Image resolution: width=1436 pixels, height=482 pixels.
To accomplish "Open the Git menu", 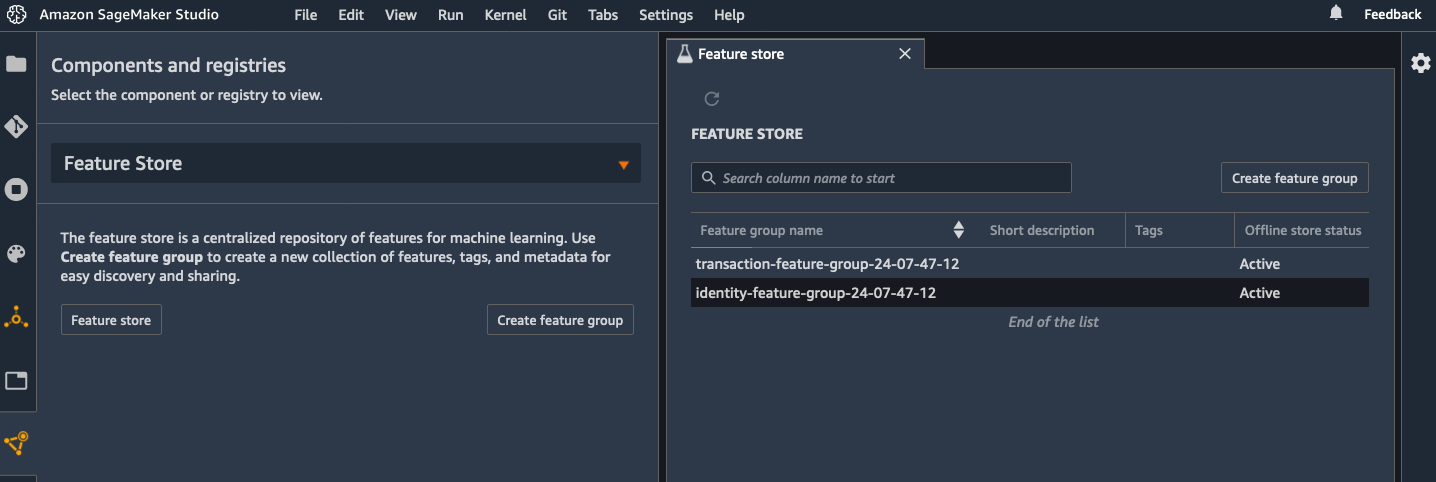I will pos(558,15).
